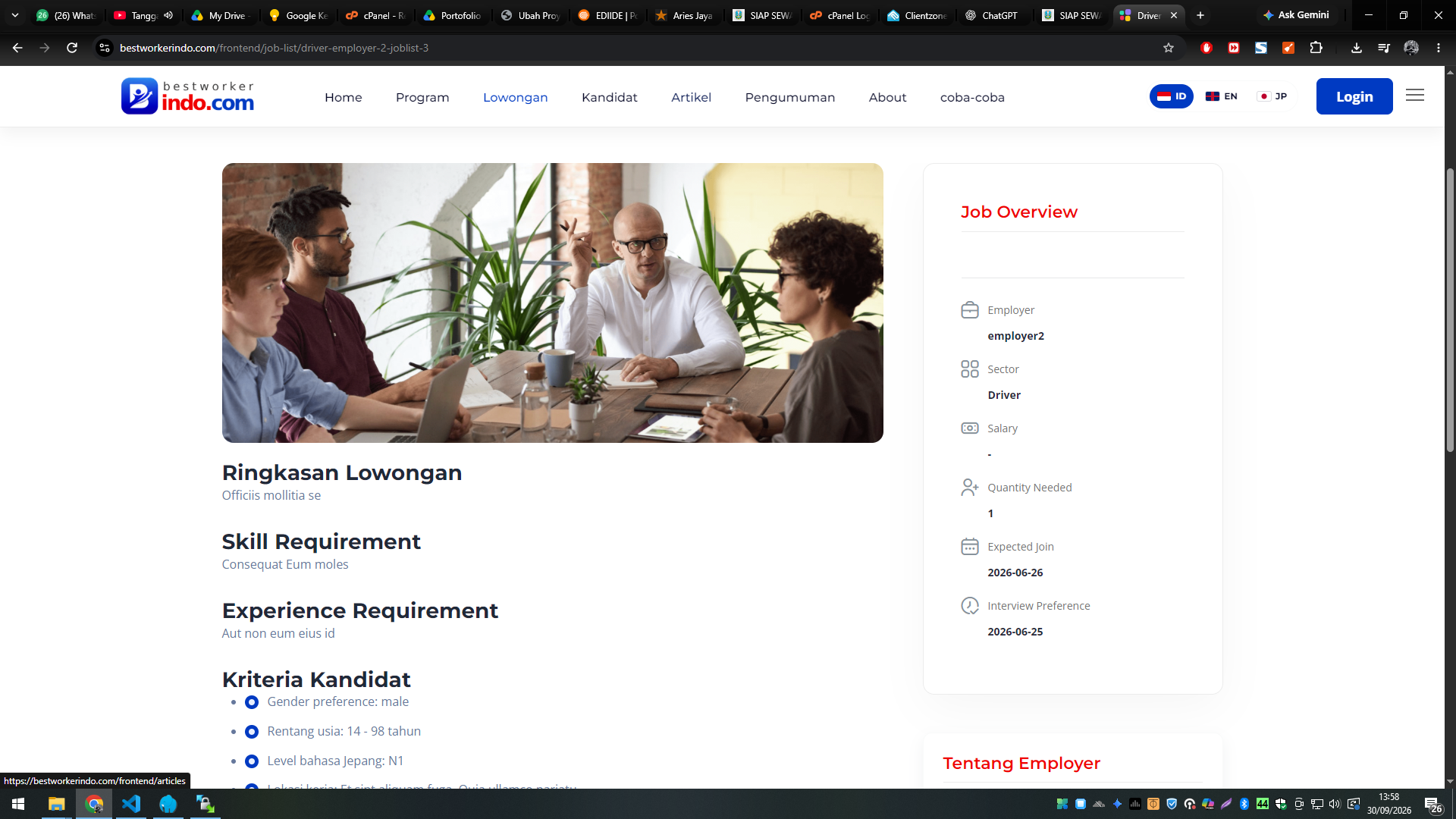
Task: Click the red ad-blocker extension icon
Action: 1207,48
